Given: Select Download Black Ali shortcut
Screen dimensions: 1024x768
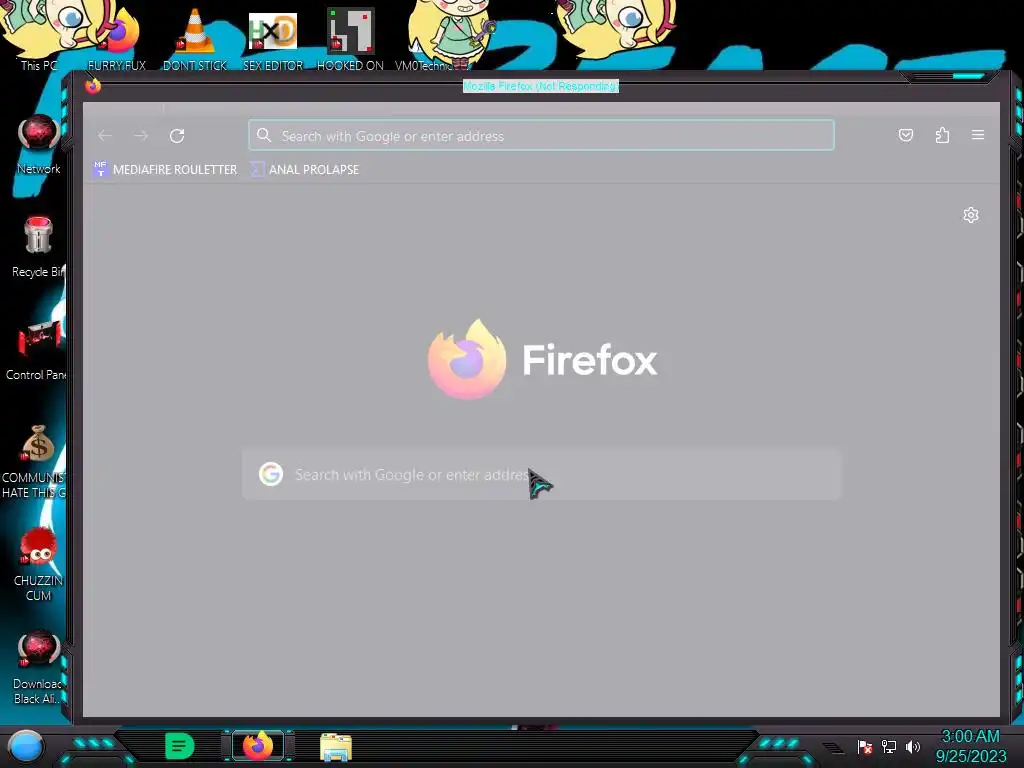Looking at the screenshot, I should click(38, 667).
